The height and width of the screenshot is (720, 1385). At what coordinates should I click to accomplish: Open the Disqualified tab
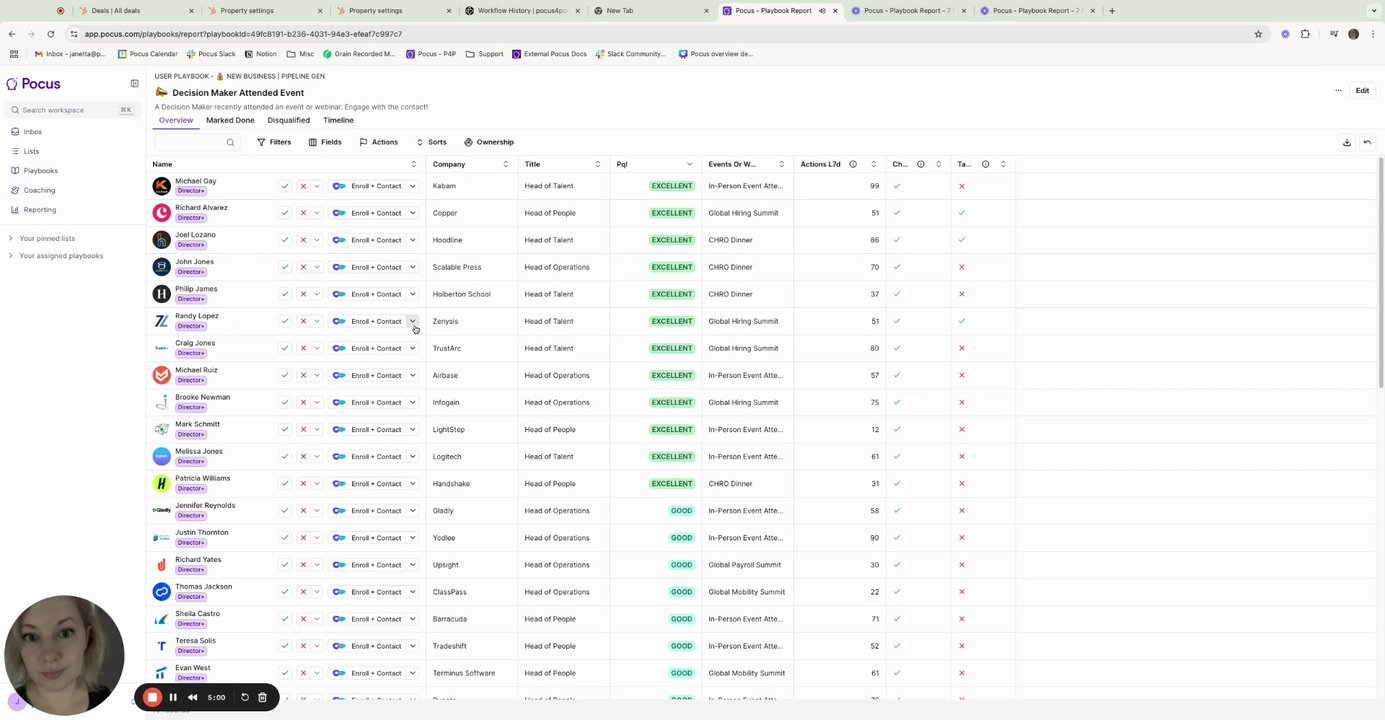tap(289, 120)
